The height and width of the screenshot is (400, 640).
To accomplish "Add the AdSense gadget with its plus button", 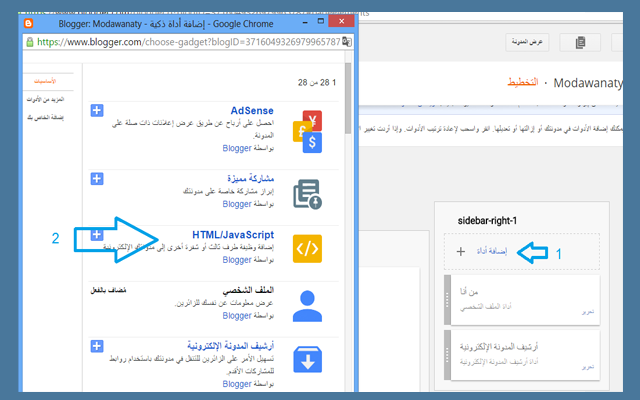I will point(97,110).
